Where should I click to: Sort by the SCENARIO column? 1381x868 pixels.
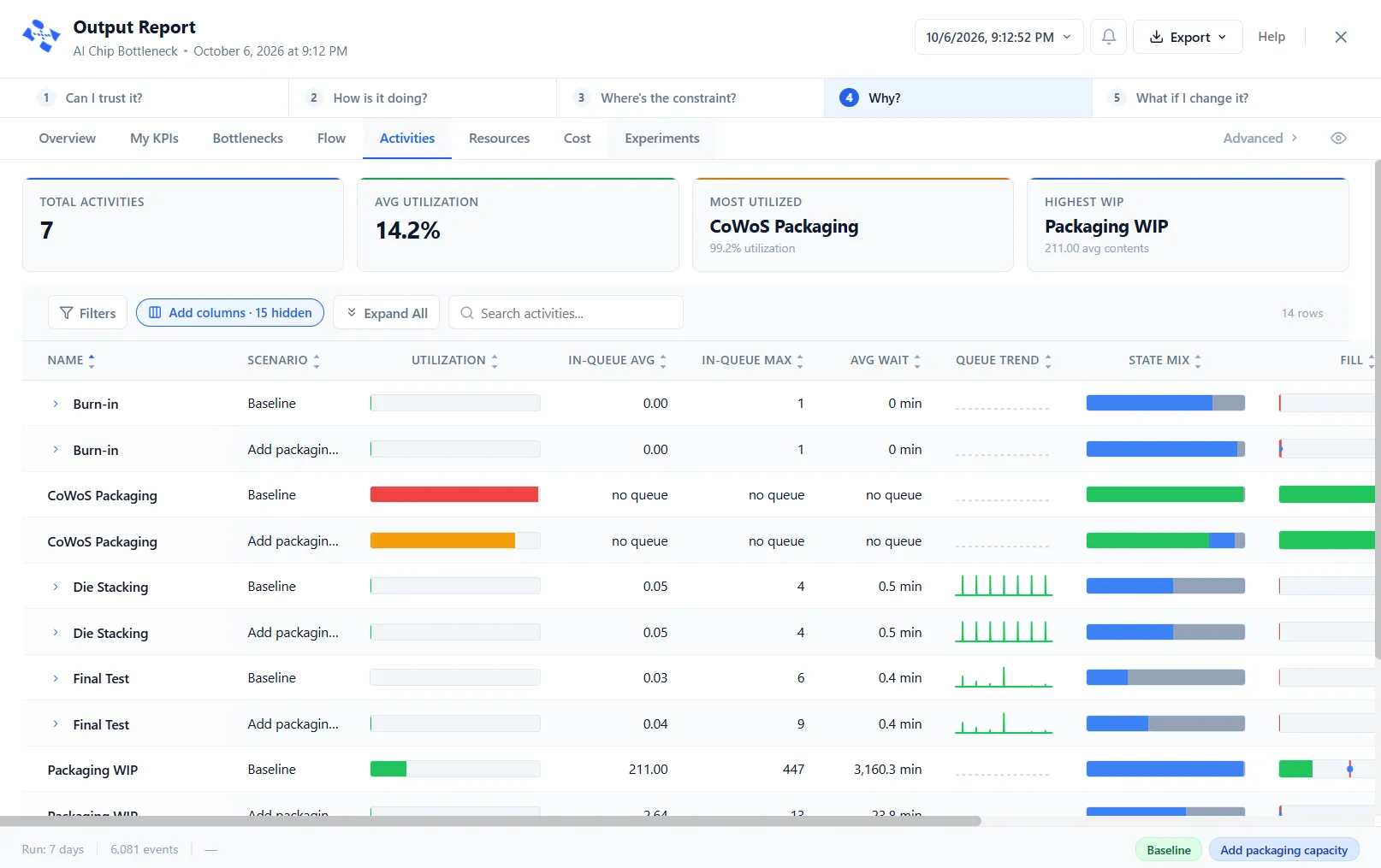283,360
